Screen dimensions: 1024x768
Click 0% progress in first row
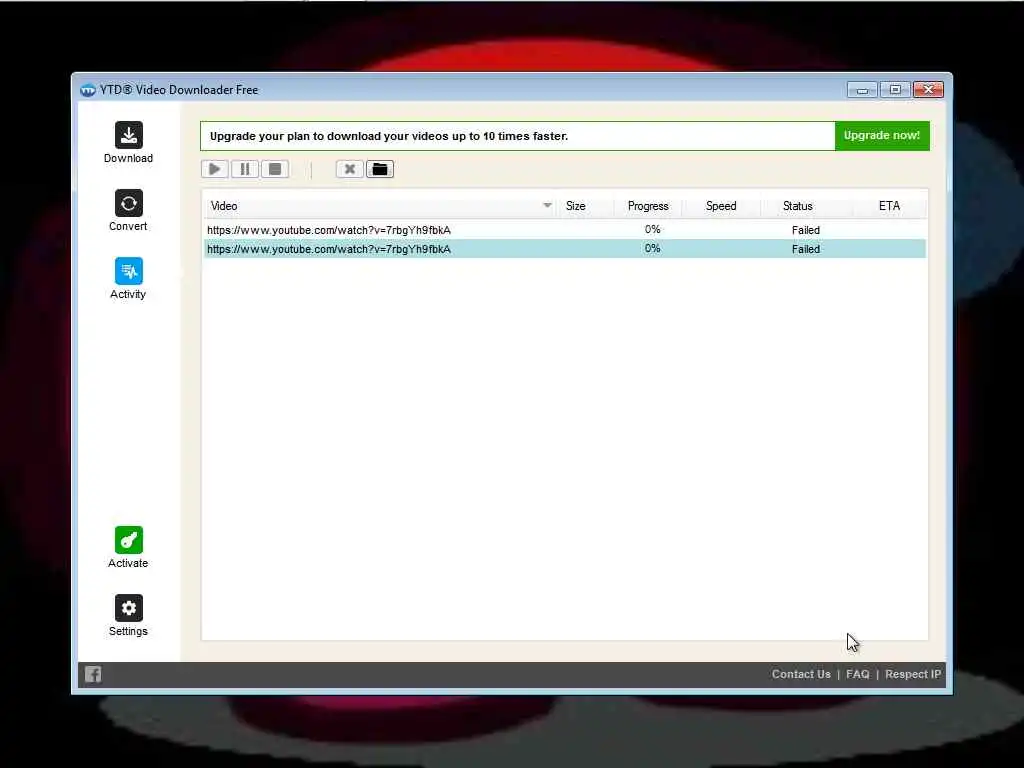pyautogui.click(x=652, y=229)
